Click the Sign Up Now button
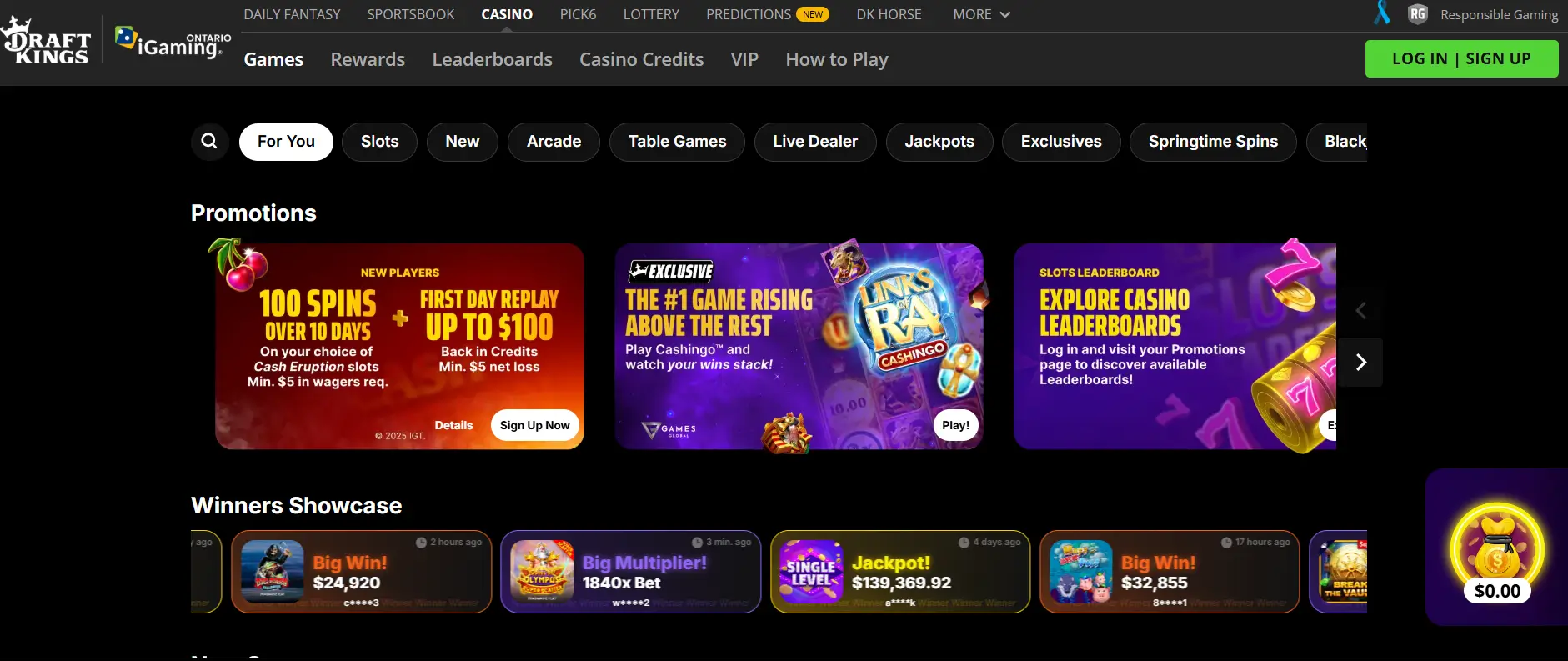The height and width of the screenshot is (661, 1568). point(534,425)
